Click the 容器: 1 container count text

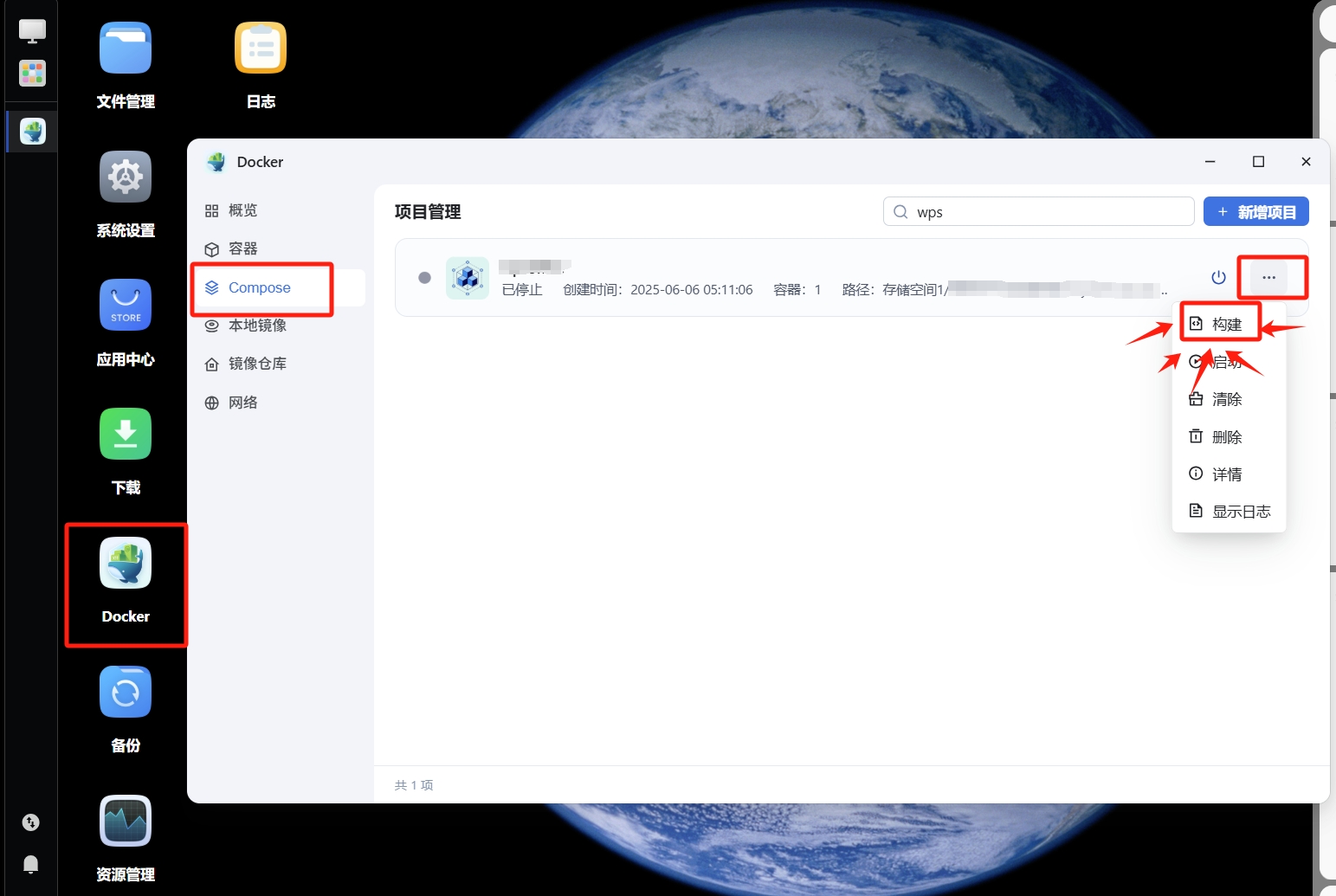point(797,290)
